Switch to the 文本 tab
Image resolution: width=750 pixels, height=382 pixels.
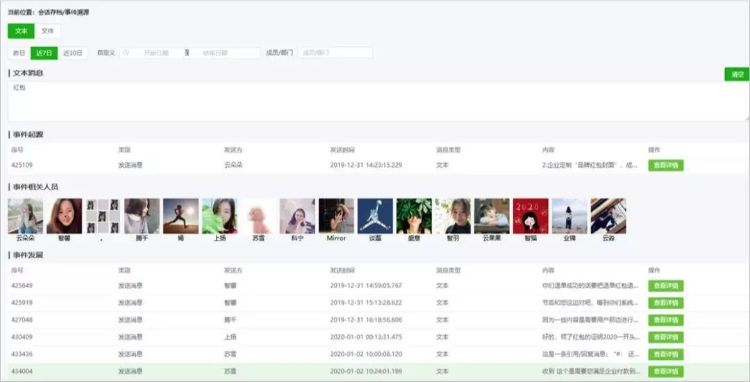(x=21, y=31)
